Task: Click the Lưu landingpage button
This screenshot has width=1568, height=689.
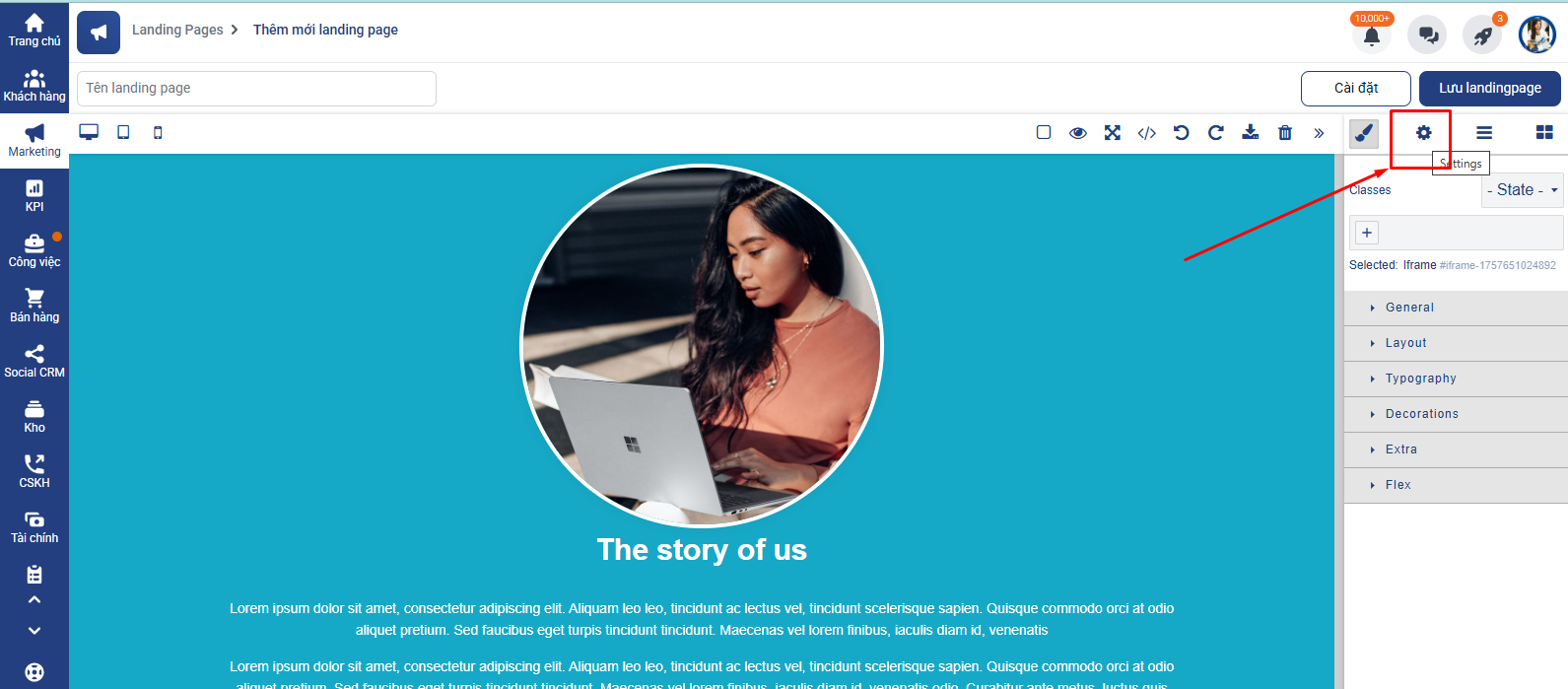Action: pos(1490,88)
